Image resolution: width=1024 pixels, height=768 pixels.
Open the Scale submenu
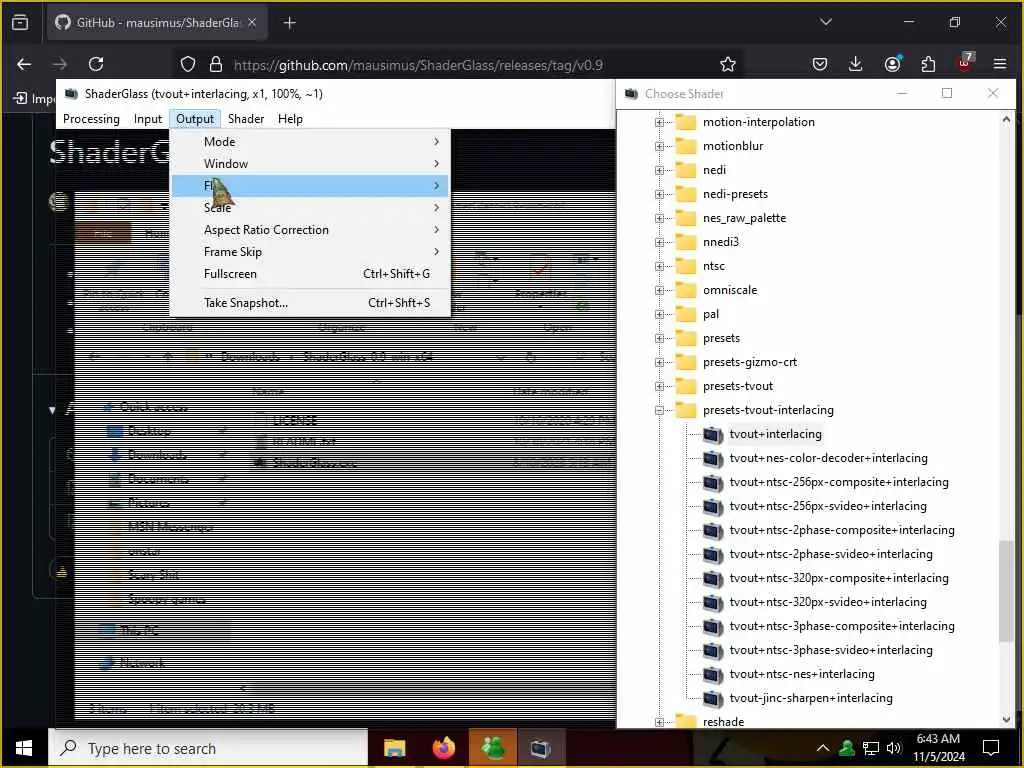point(310,208)
